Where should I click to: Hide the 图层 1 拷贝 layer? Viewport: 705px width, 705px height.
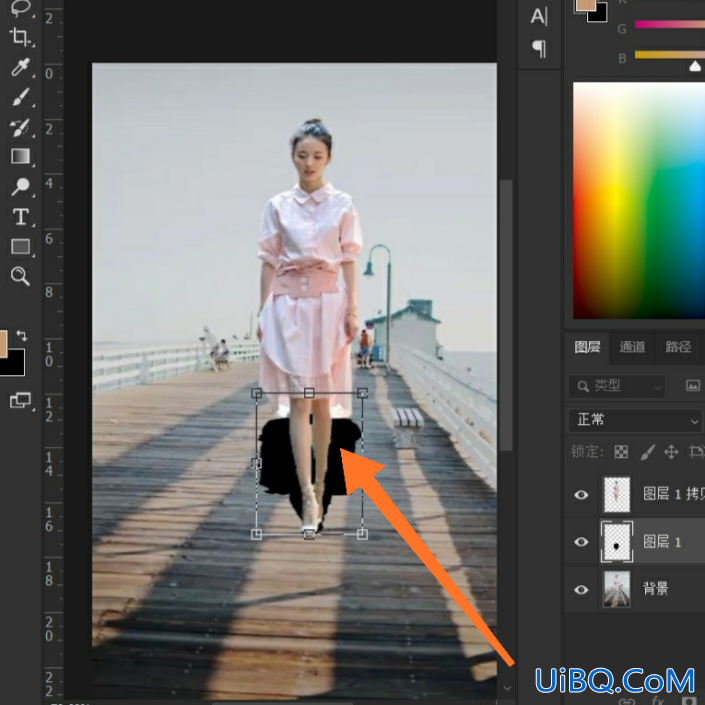click(x=581, y=495)
